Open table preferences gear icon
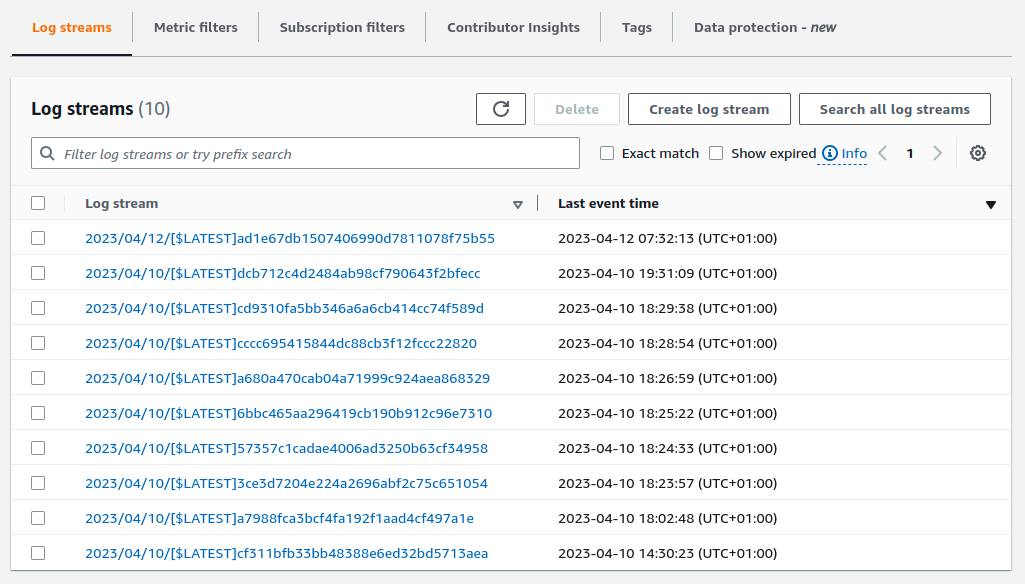This screenshot has width=1025, height=584. 978,153
